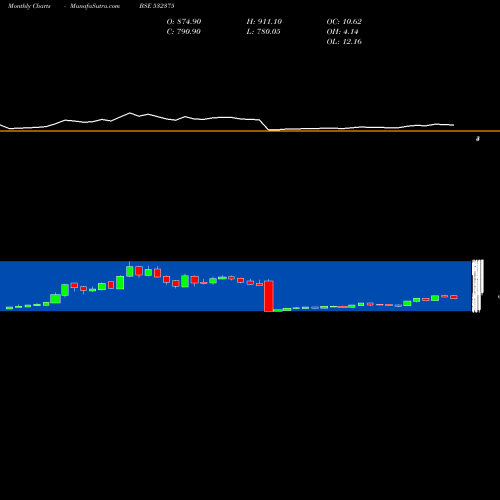This screenshot has width=500, height=500.
Task: Click the 'OL: 12.16' value
Action: click(344, 42)
